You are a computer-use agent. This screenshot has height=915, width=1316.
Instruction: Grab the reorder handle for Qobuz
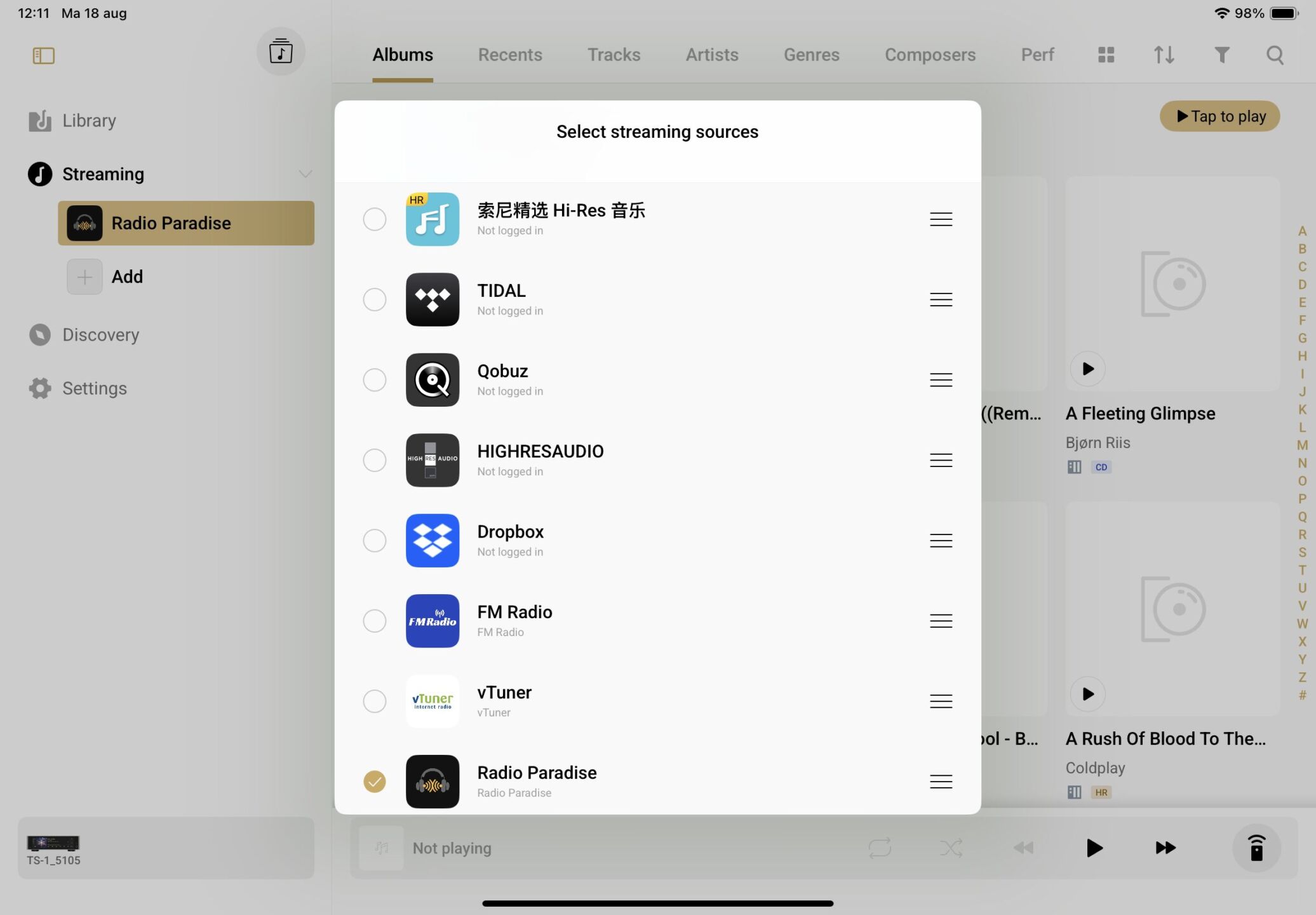[941, 380]
